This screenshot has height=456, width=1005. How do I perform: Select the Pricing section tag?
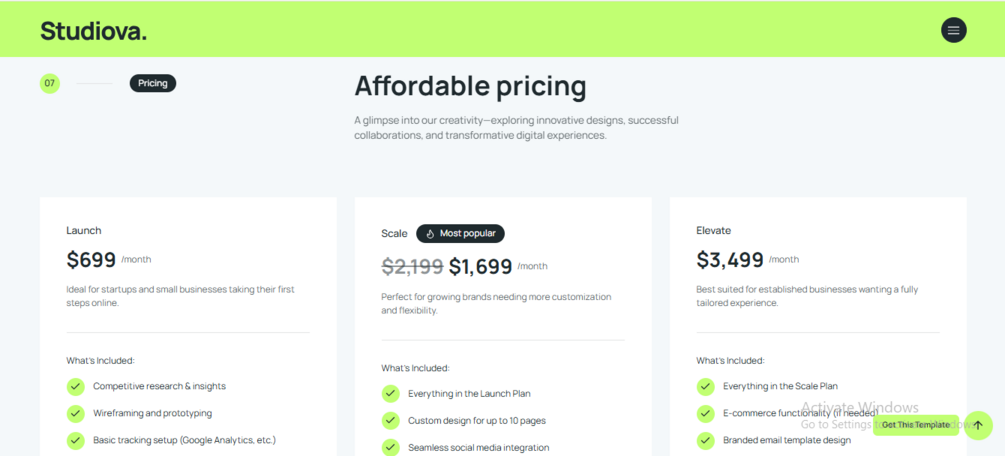[153, 83]
